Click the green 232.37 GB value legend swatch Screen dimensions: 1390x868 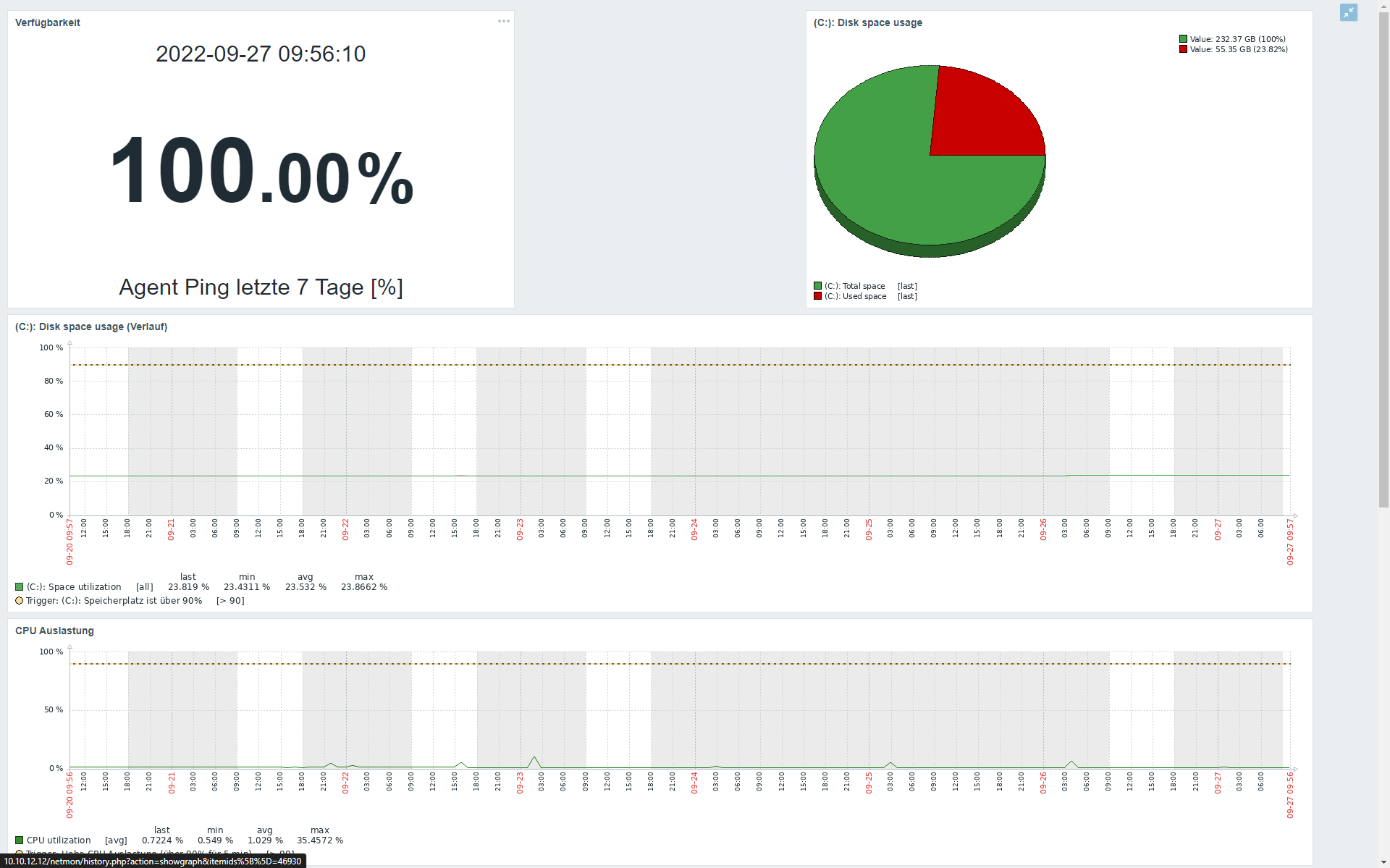1183,39
